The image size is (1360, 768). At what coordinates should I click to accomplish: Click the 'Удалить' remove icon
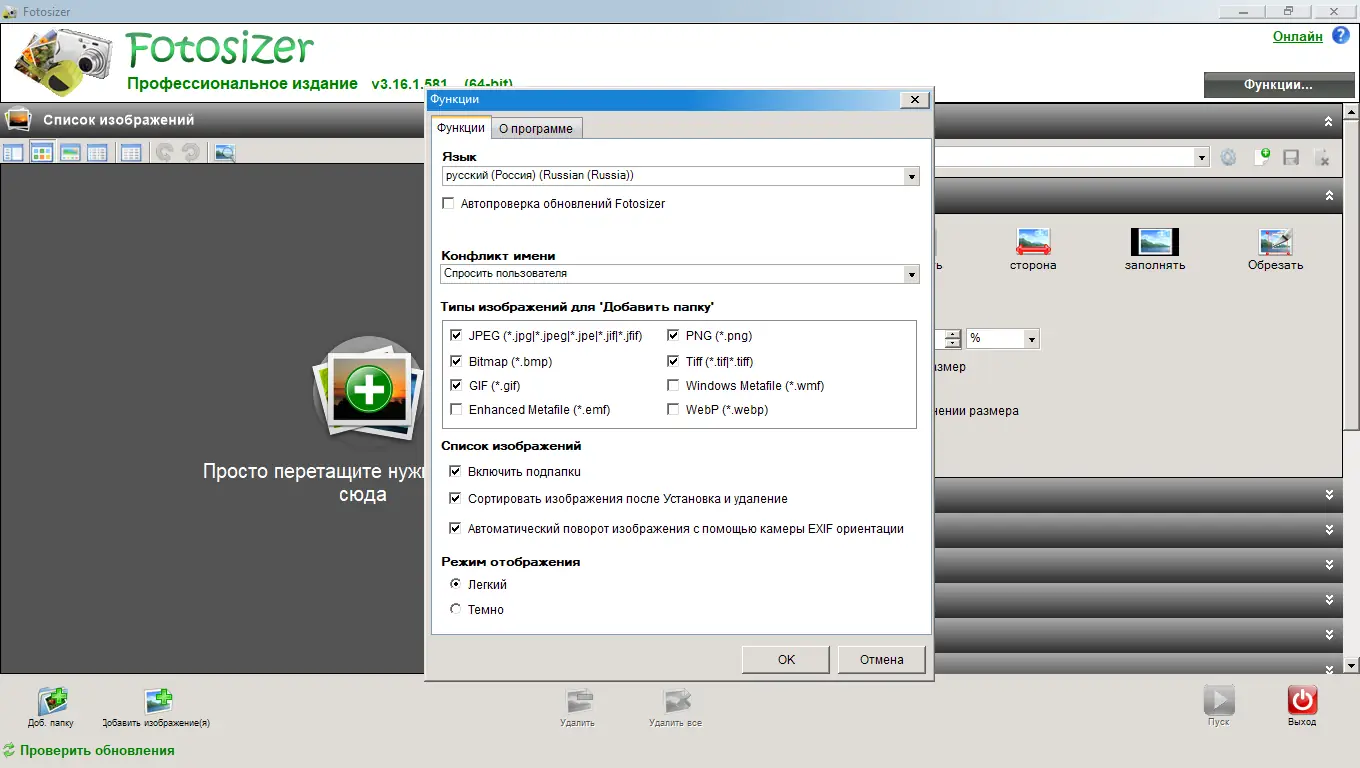point(578,707)
